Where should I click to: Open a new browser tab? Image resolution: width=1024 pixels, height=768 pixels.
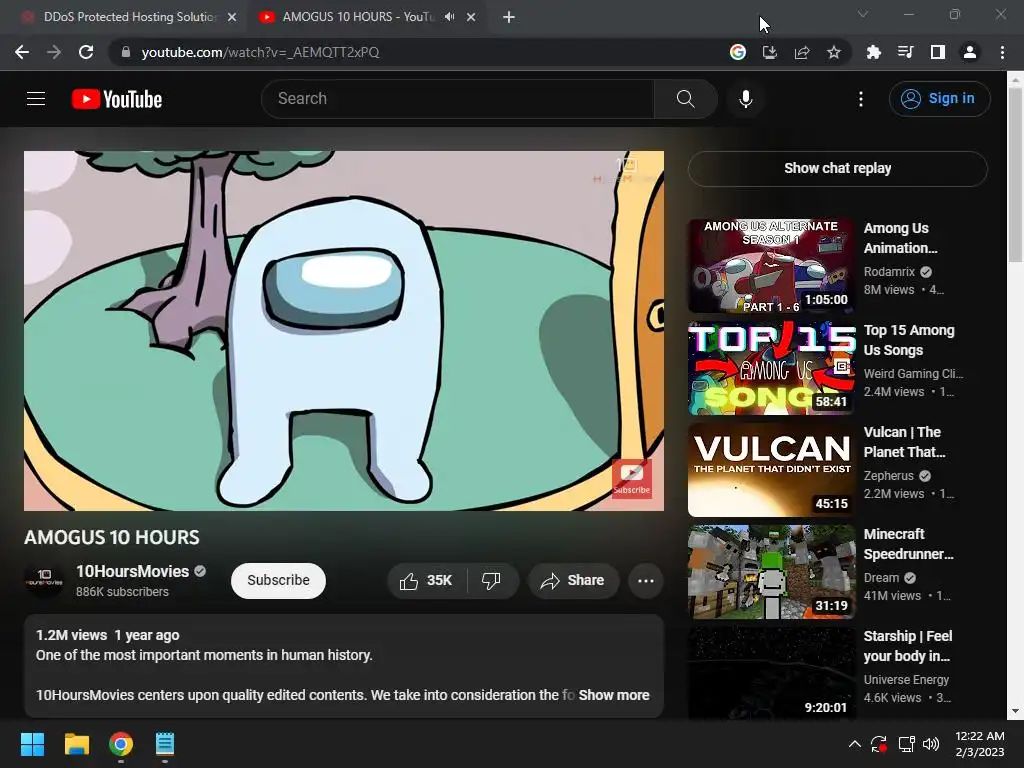pyautogui.click(x=509, y=18)
